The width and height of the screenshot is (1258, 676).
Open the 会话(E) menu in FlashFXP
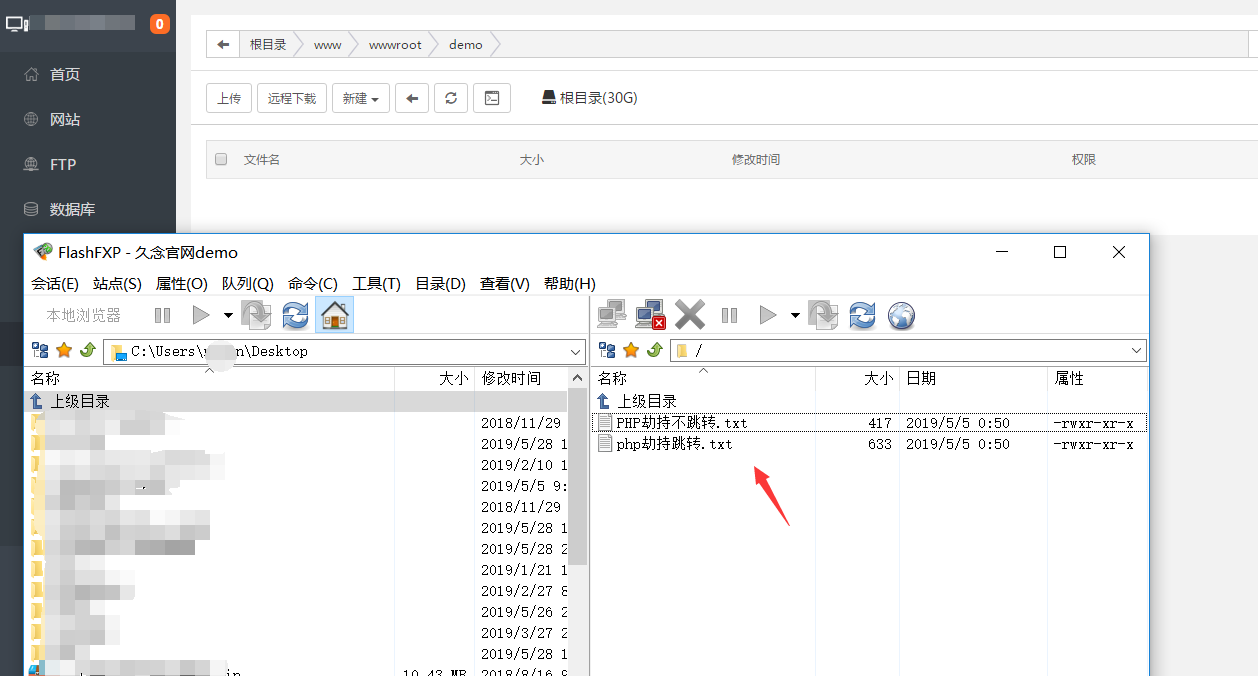pyautogui.click(x=55, y=284)
